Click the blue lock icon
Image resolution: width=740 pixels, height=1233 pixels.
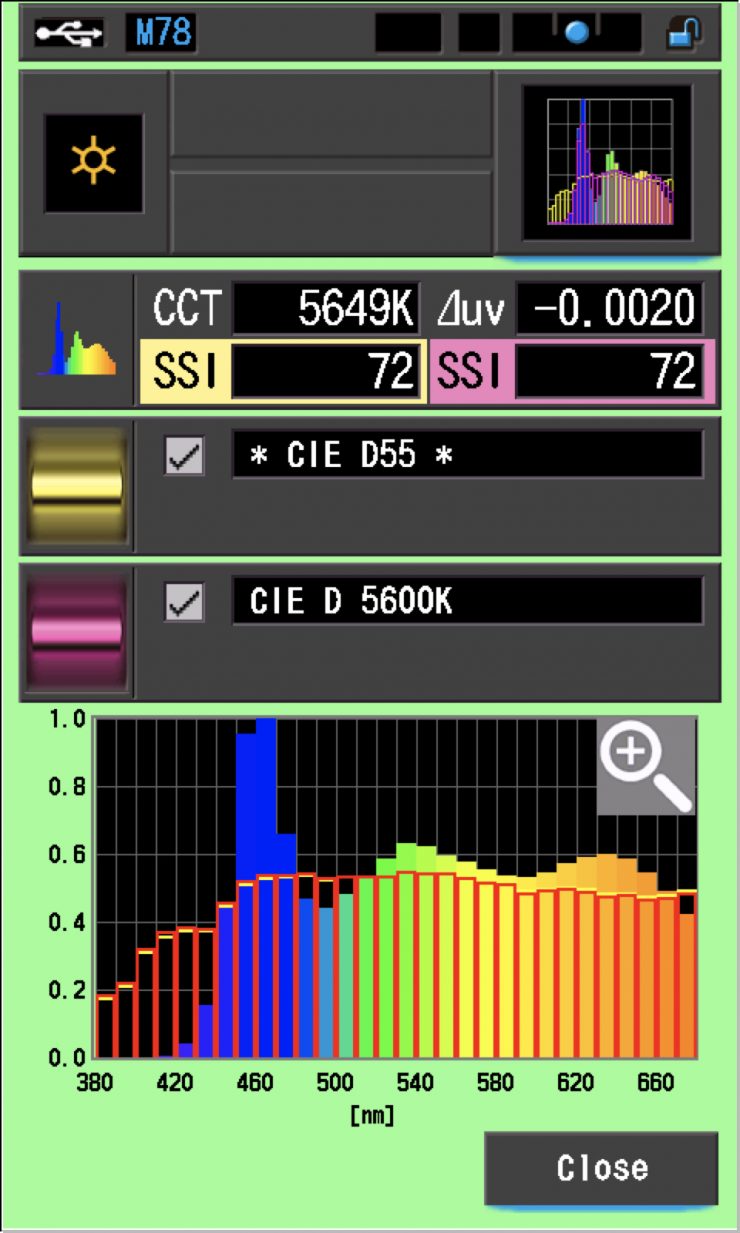click(684, 33)
